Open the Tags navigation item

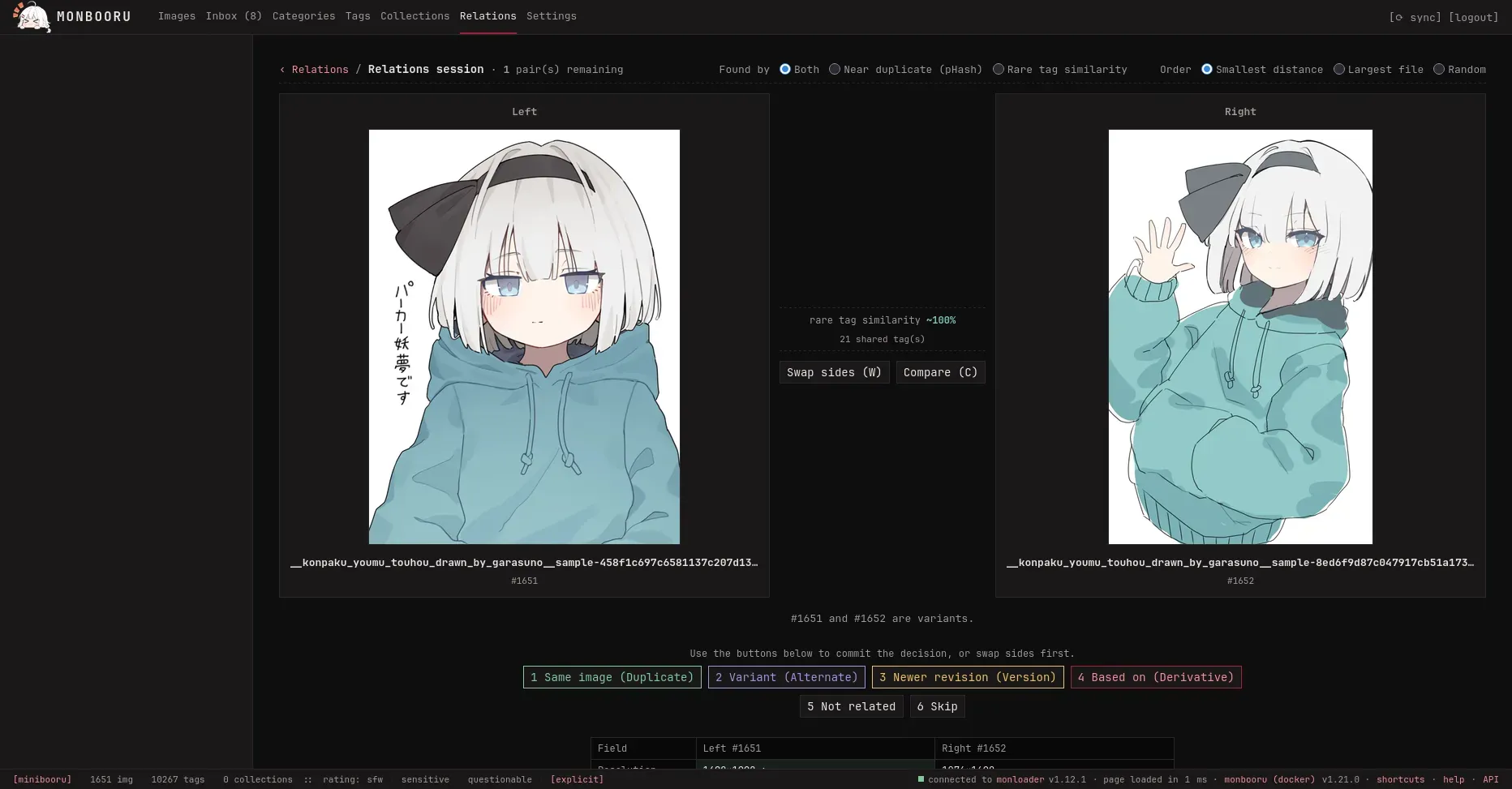point(358,16)
